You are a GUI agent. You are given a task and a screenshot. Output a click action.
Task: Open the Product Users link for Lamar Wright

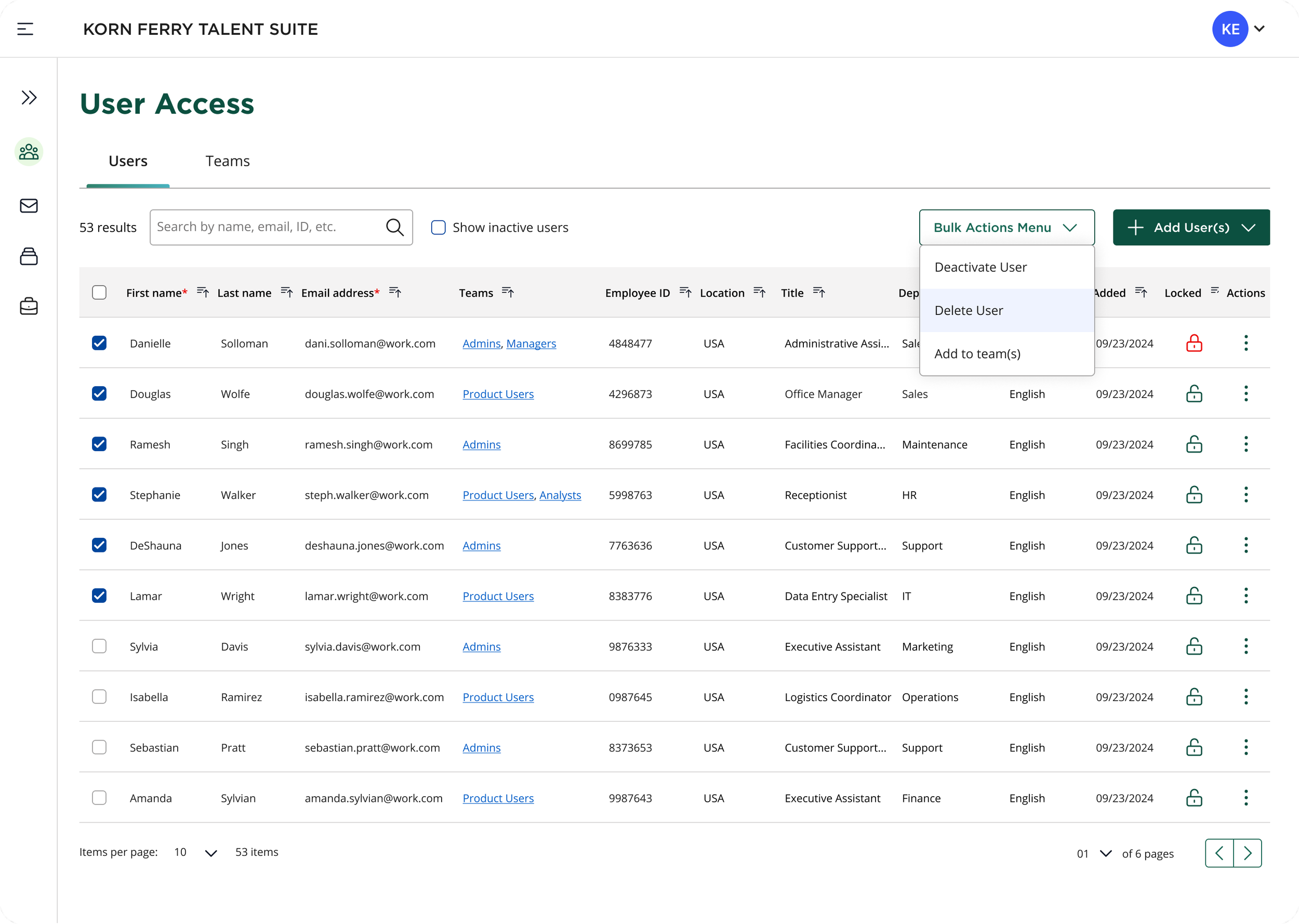[x=498, y=596]
